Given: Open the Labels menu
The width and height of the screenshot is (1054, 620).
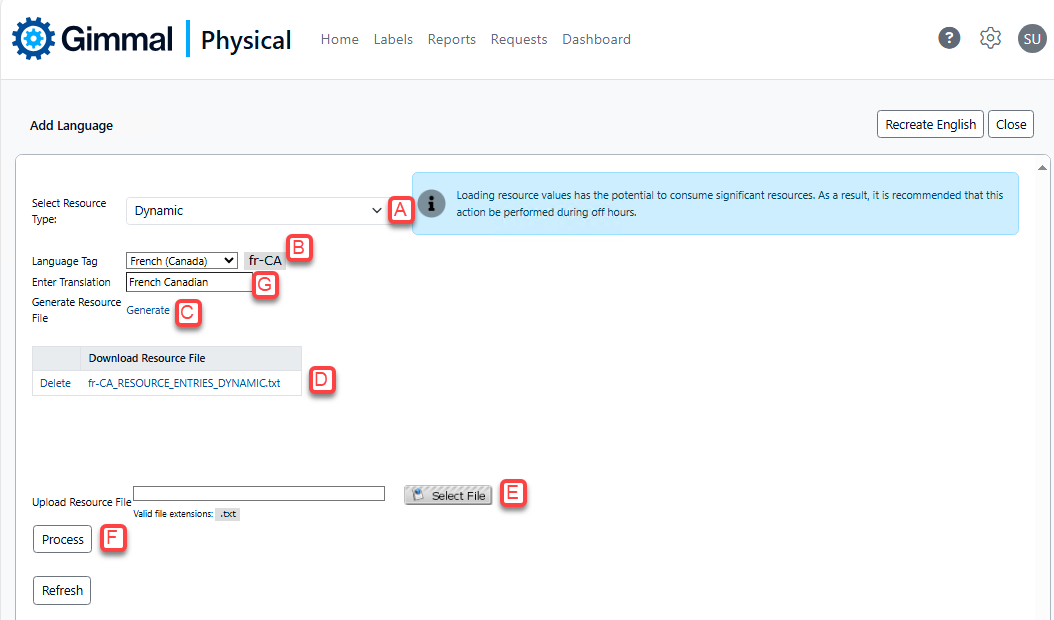Looking at the screenshot, I should tap(393, 40).
